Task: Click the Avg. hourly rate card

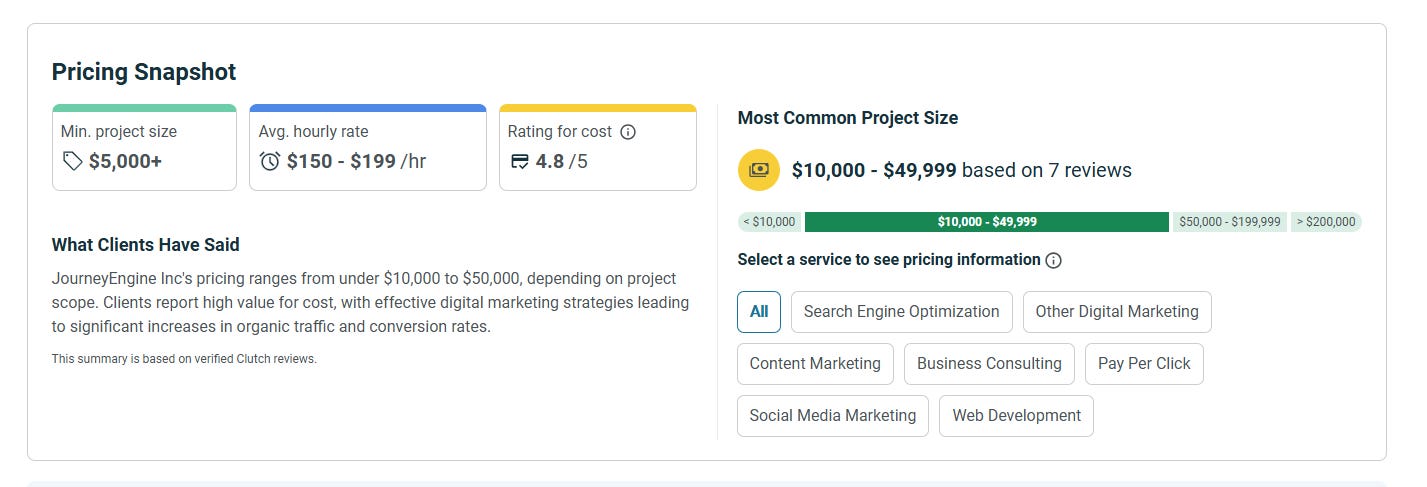Action: 368,147
